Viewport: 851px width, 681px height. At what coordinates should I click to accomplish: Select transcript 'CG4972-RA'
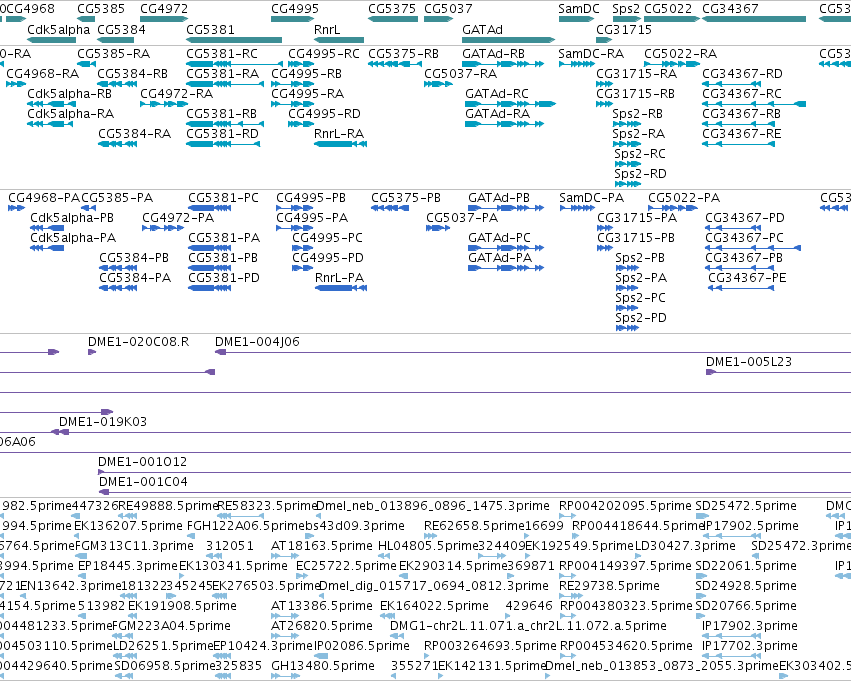(176, 94)
